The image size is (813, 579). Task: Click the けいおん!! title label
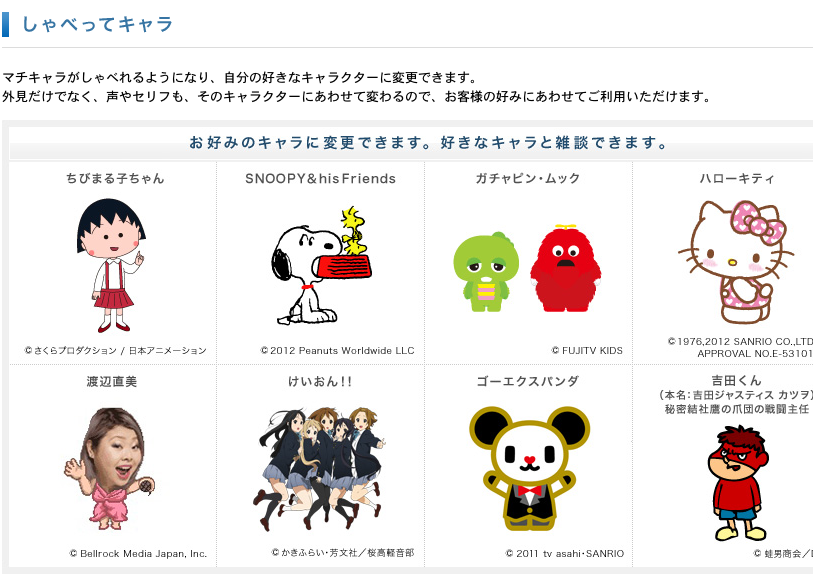point(320,382)
